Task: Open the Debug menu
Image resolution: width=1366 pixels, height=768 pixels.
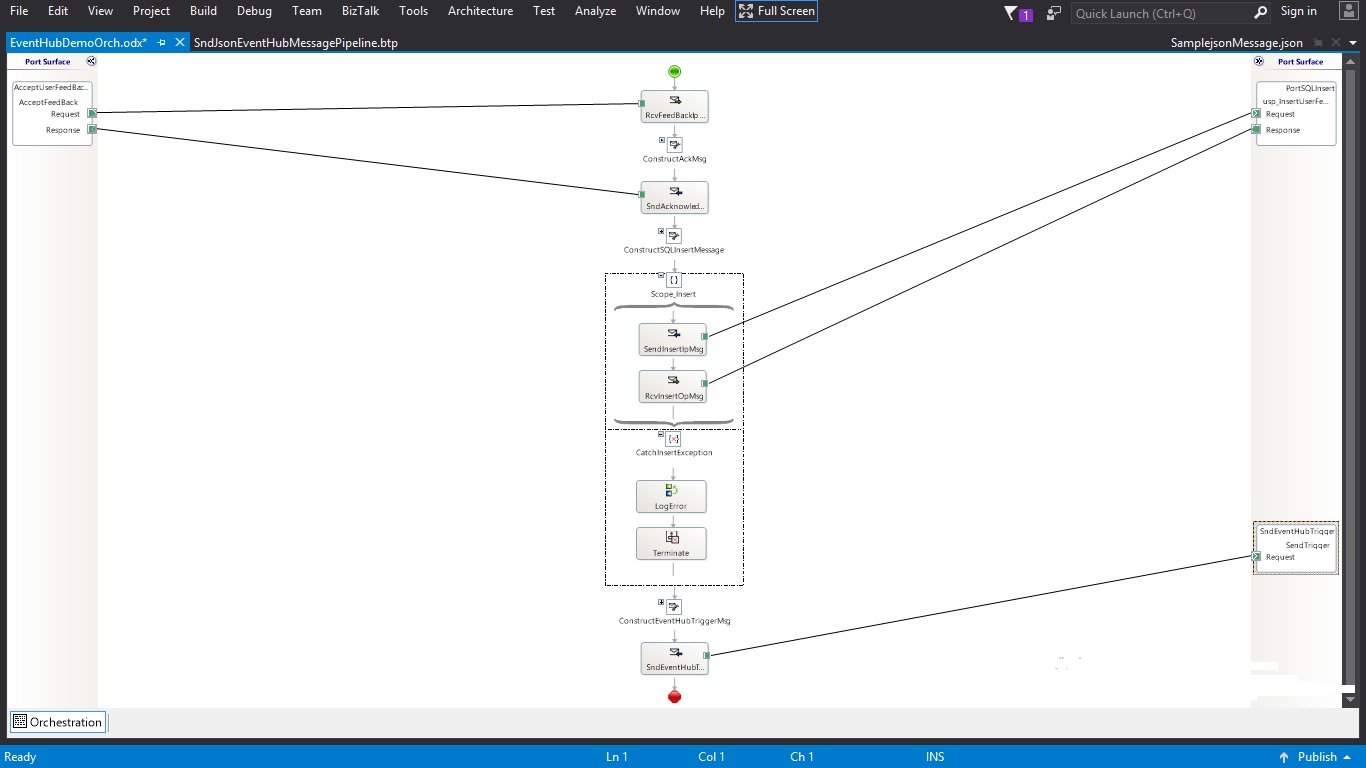Action: point(254,11)
